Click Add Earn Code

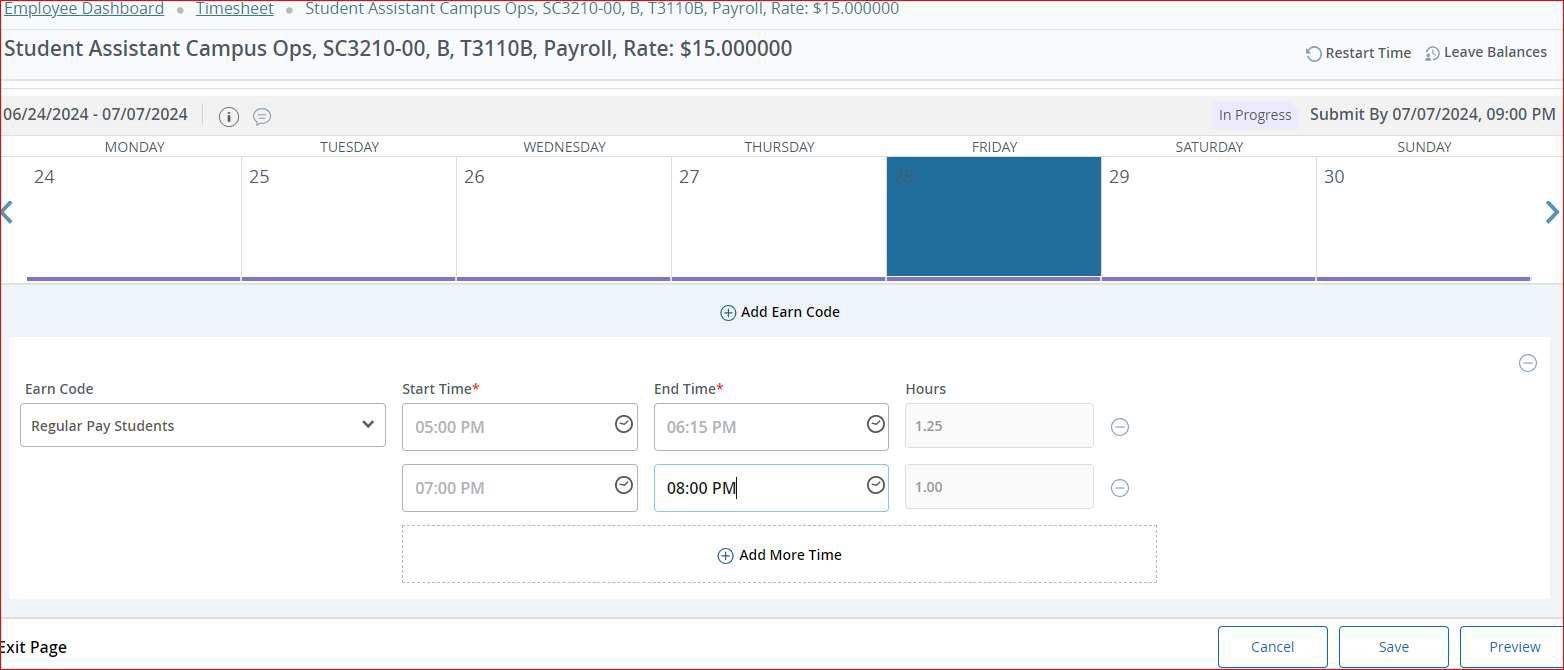click(779, 312)
